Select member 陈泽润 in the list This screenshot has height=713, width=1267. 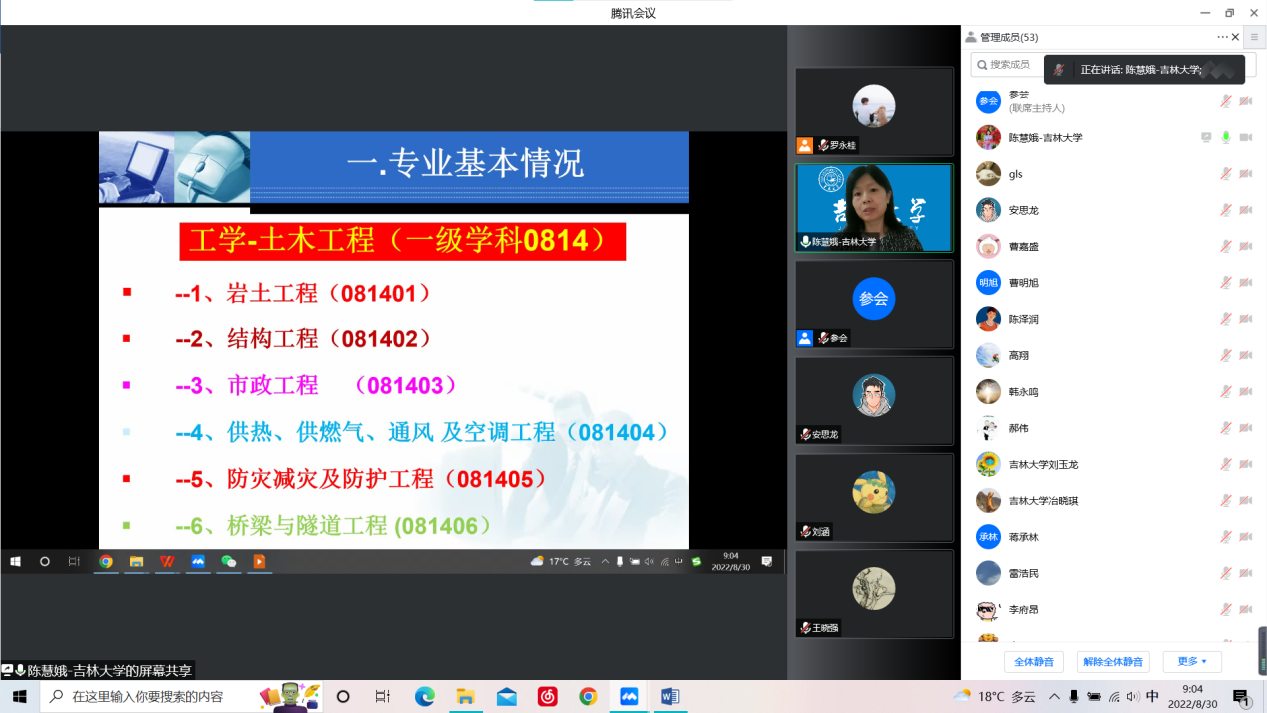click(1022, 319)
